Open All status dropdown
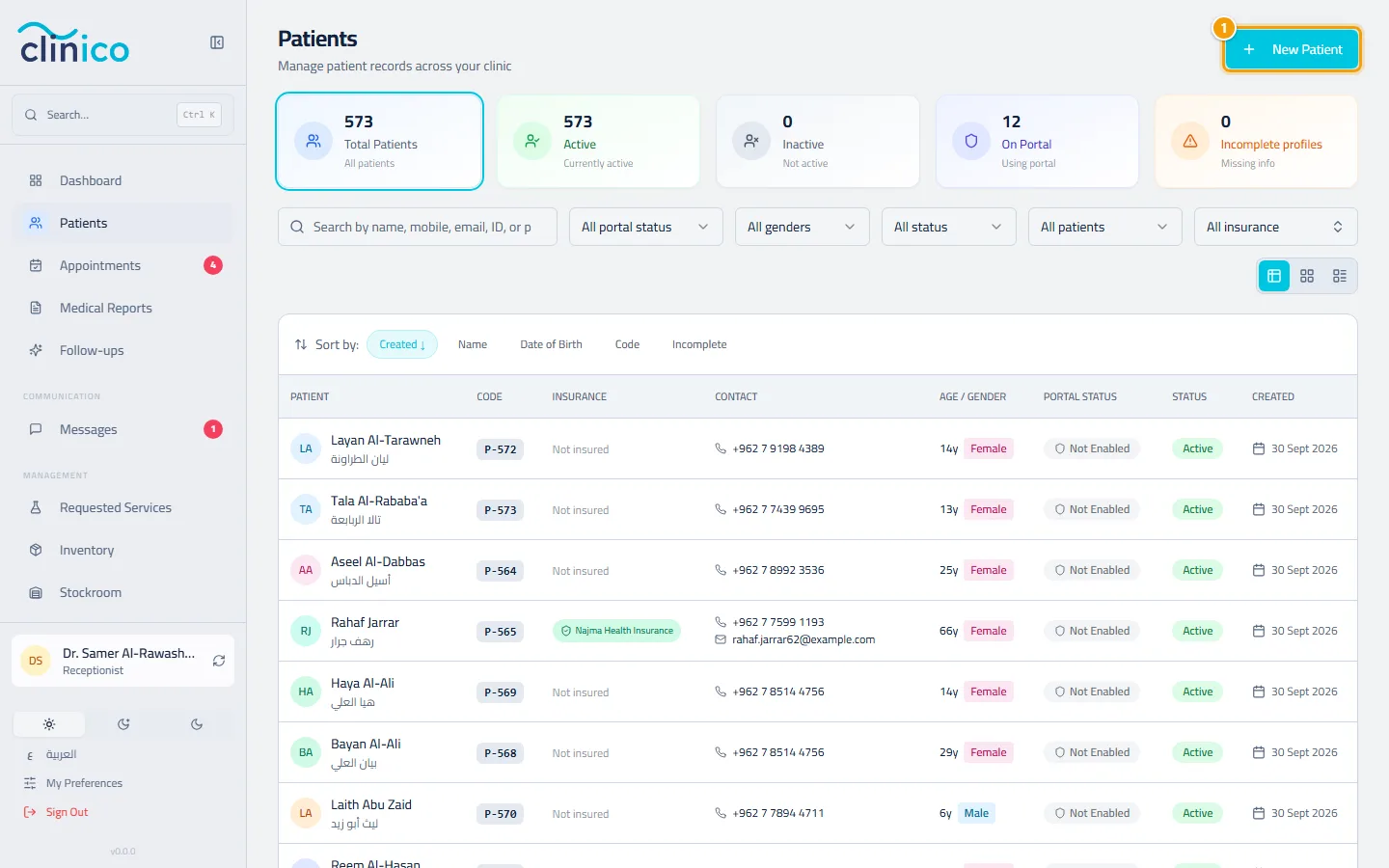This screenshot has width=1389, height=868. (949, 227)
